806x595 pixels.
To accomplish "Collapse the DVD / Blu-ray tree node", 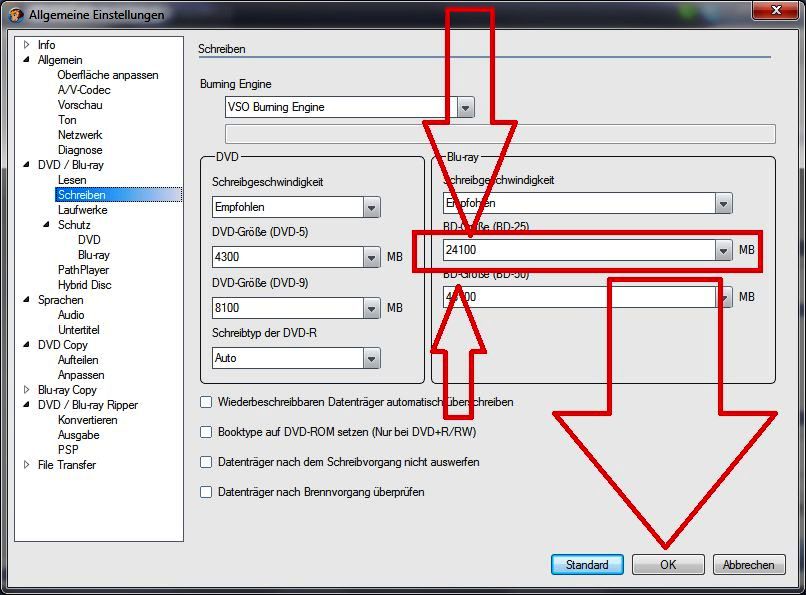I will click(27, 164).
